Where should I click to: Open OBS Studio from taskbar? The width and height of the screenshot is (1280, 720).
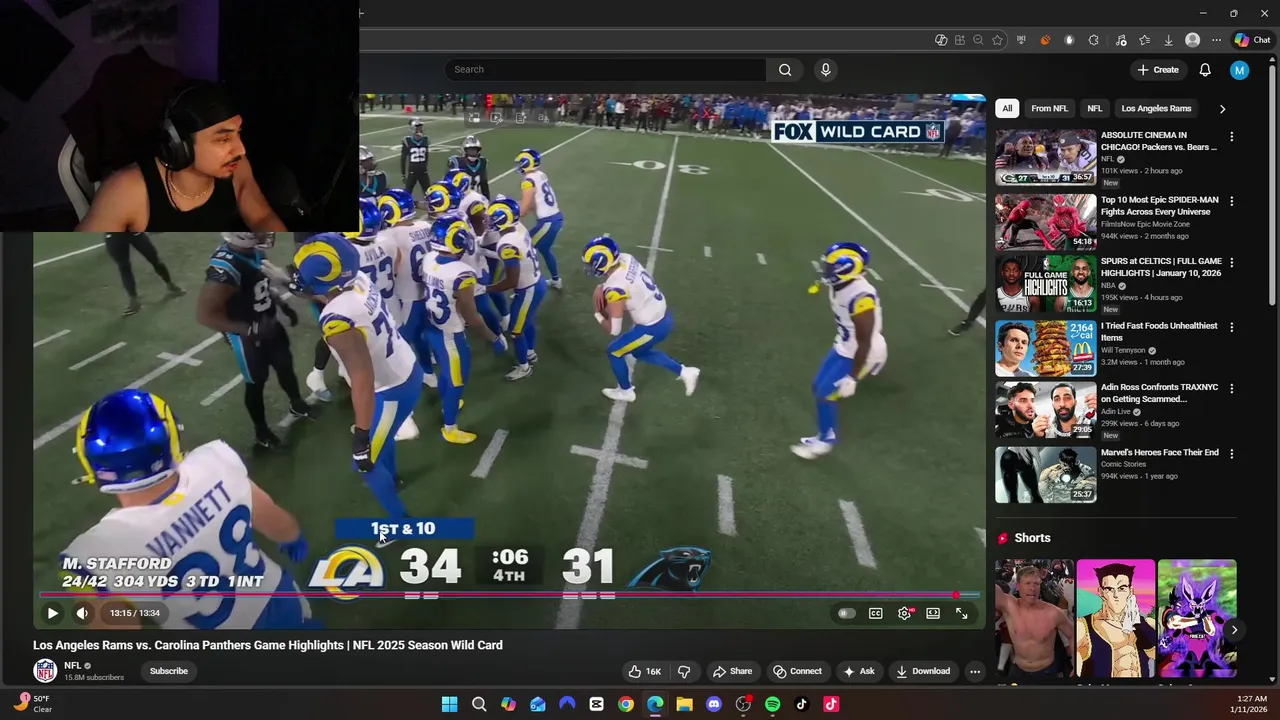tap(743, 704)
